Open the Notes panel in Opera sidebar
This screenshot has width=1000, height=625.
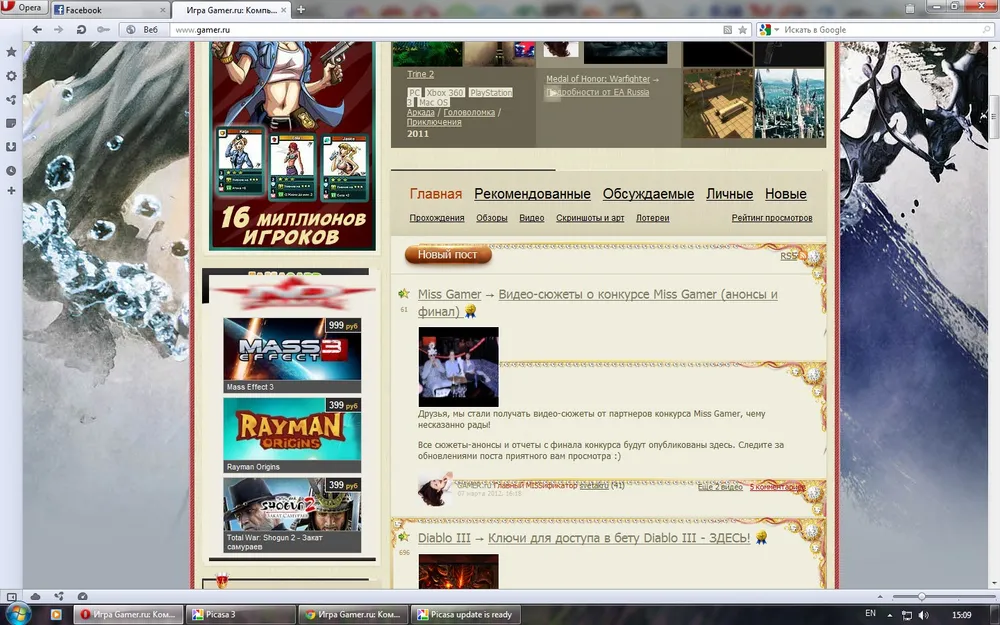pos(11,123)
